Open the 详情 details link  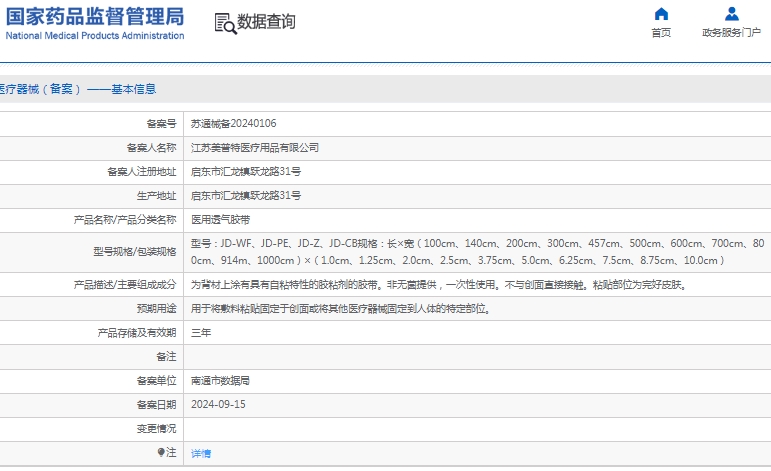(201, 453)
